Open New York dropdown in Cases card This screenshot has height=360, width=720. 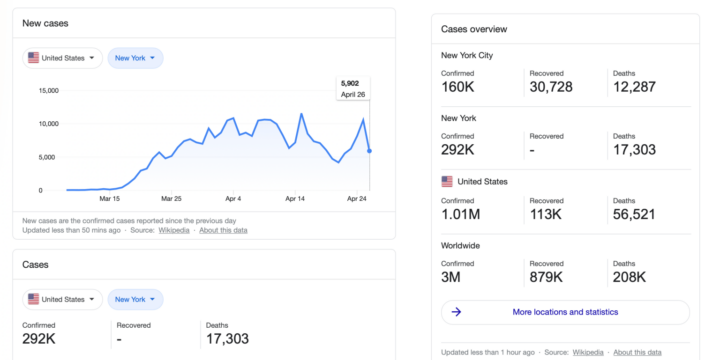tap(135, 299)
